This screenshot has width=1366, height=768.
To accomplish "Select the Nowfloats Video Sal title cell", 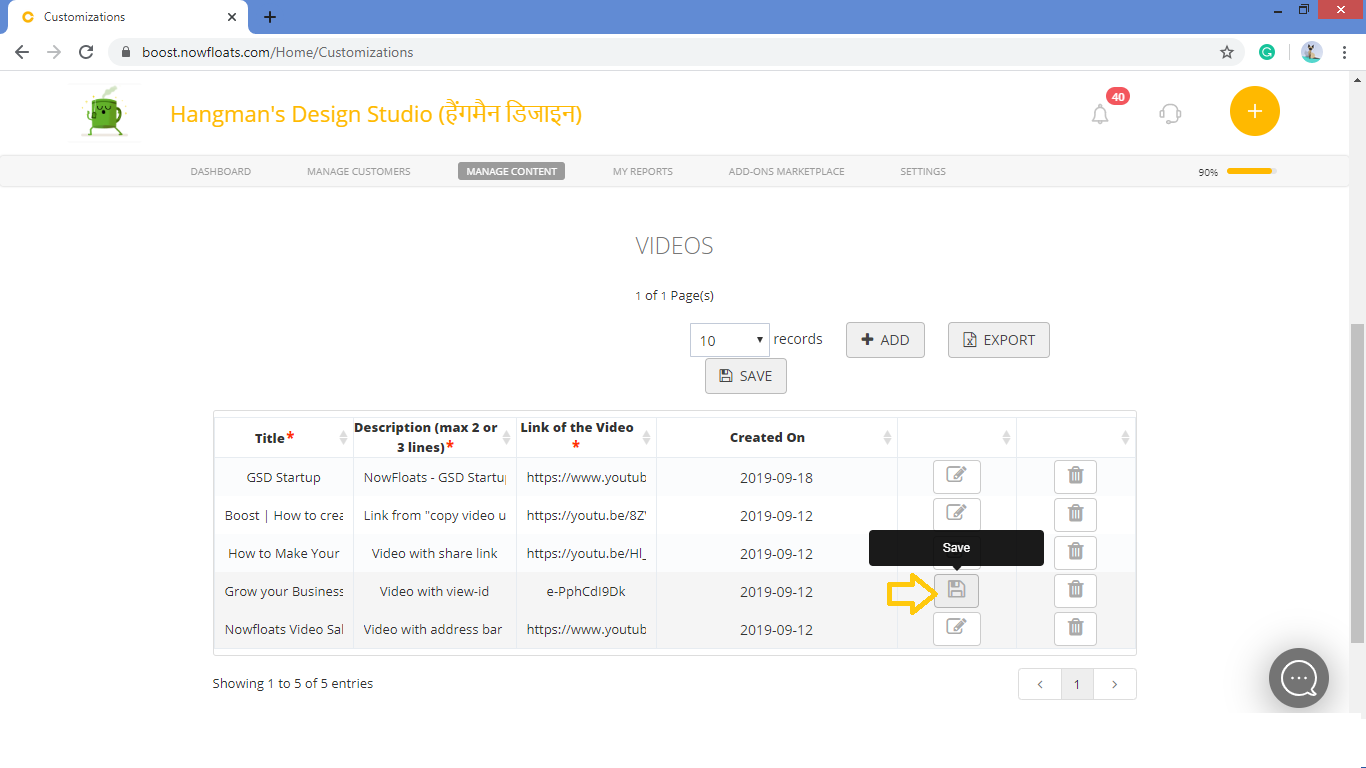I will (284, 629).
